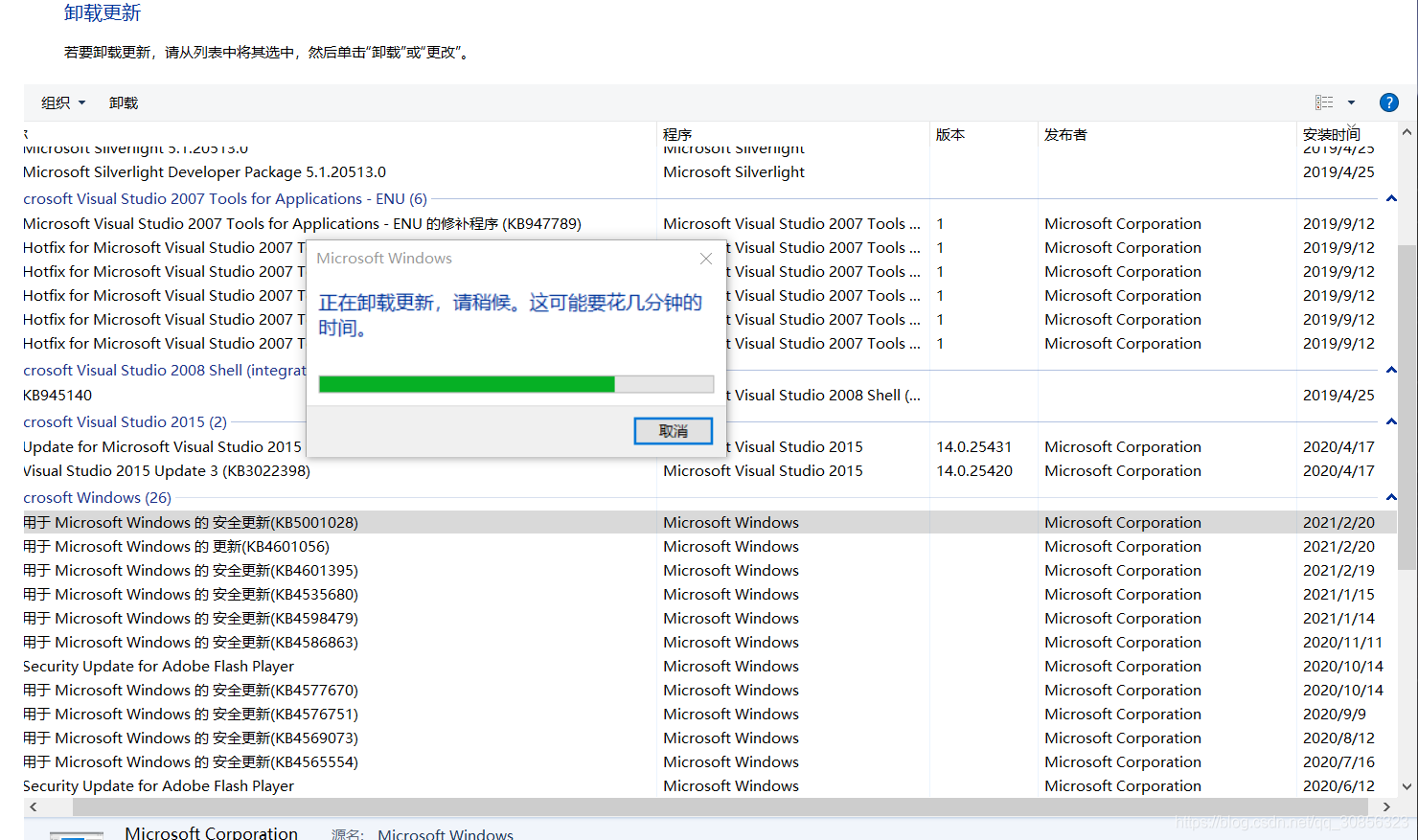Click the 卸载 uninstall toolbar button
This screenshot has width=1418, height=840.
[x=124, y=102]
